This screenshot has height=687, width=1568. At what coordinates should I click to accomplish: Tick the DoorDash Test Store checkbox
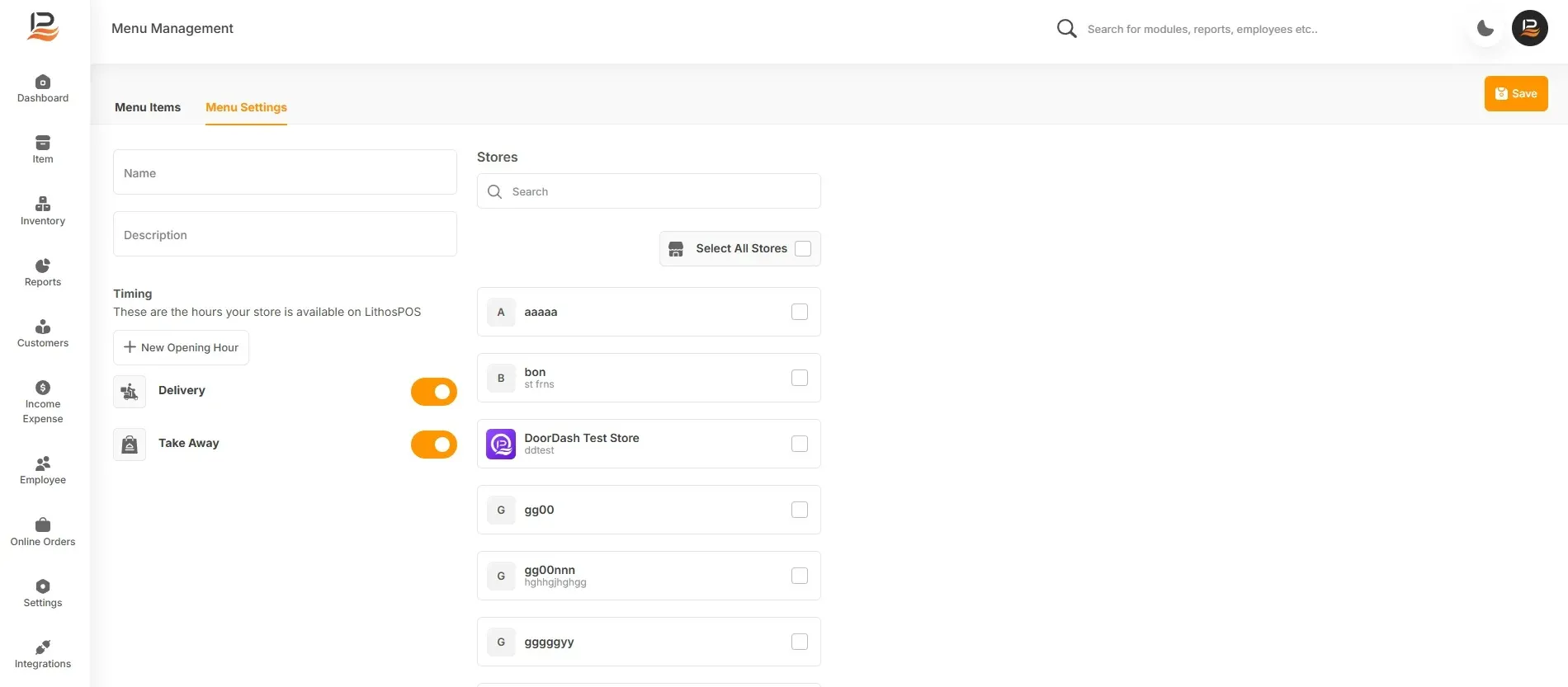pyautogui.click(x=800, y=444)
